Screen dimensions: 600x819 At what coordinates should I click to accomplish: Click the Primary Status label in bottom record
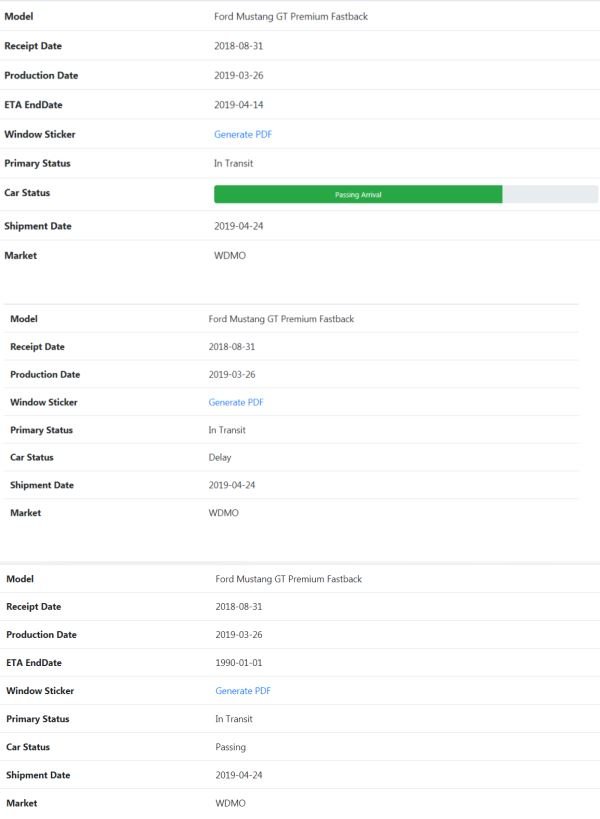pos(38,719)
